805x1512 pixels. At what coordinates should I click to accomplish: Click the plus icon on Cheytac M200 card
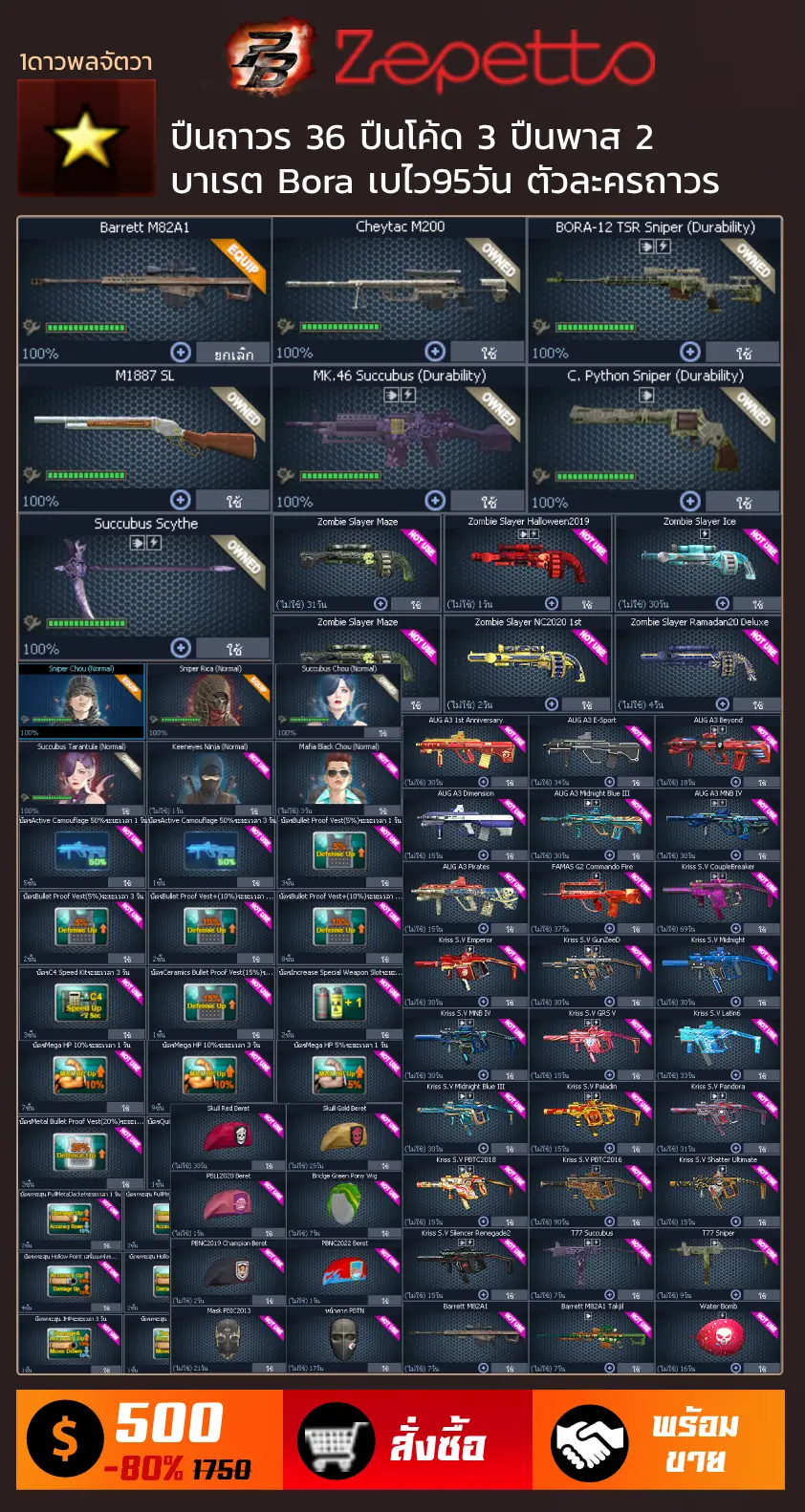pyautogui.click(x=435, y=352)
